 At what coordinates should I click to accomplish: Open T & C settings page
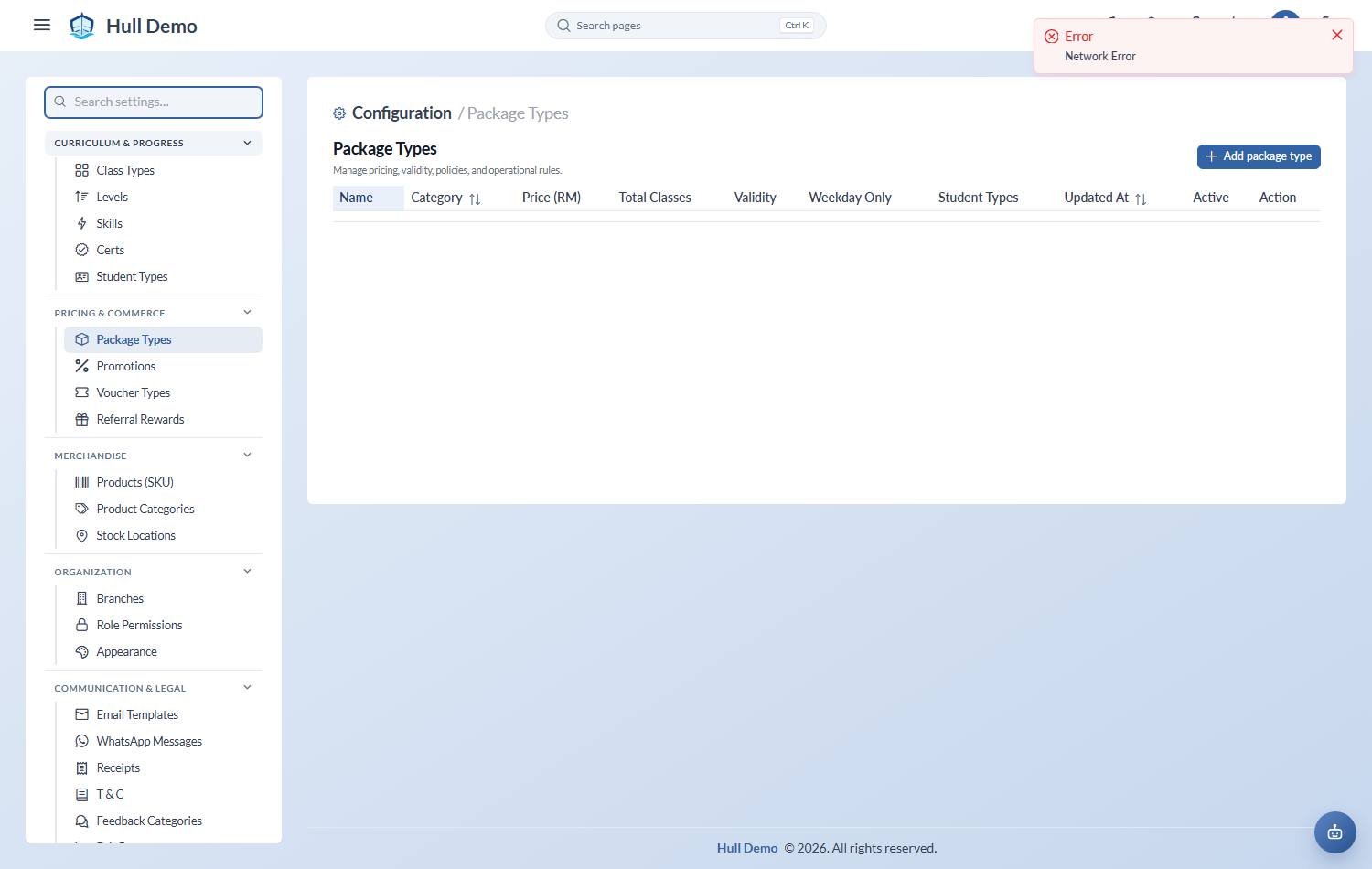tap(163, 794)
